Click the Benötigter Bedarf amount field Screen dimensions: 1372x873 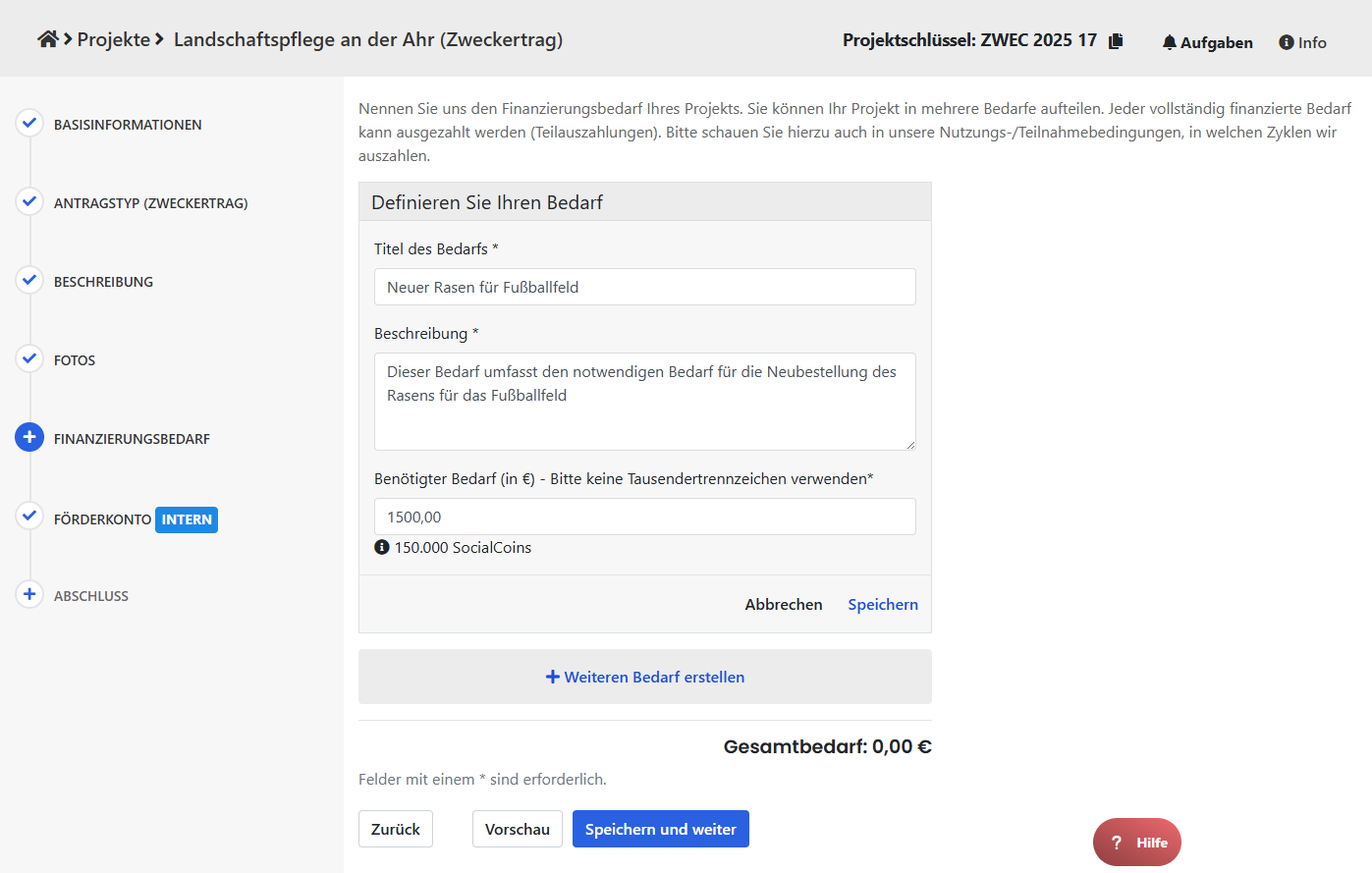pyautogui.click(x=644, y=517)
